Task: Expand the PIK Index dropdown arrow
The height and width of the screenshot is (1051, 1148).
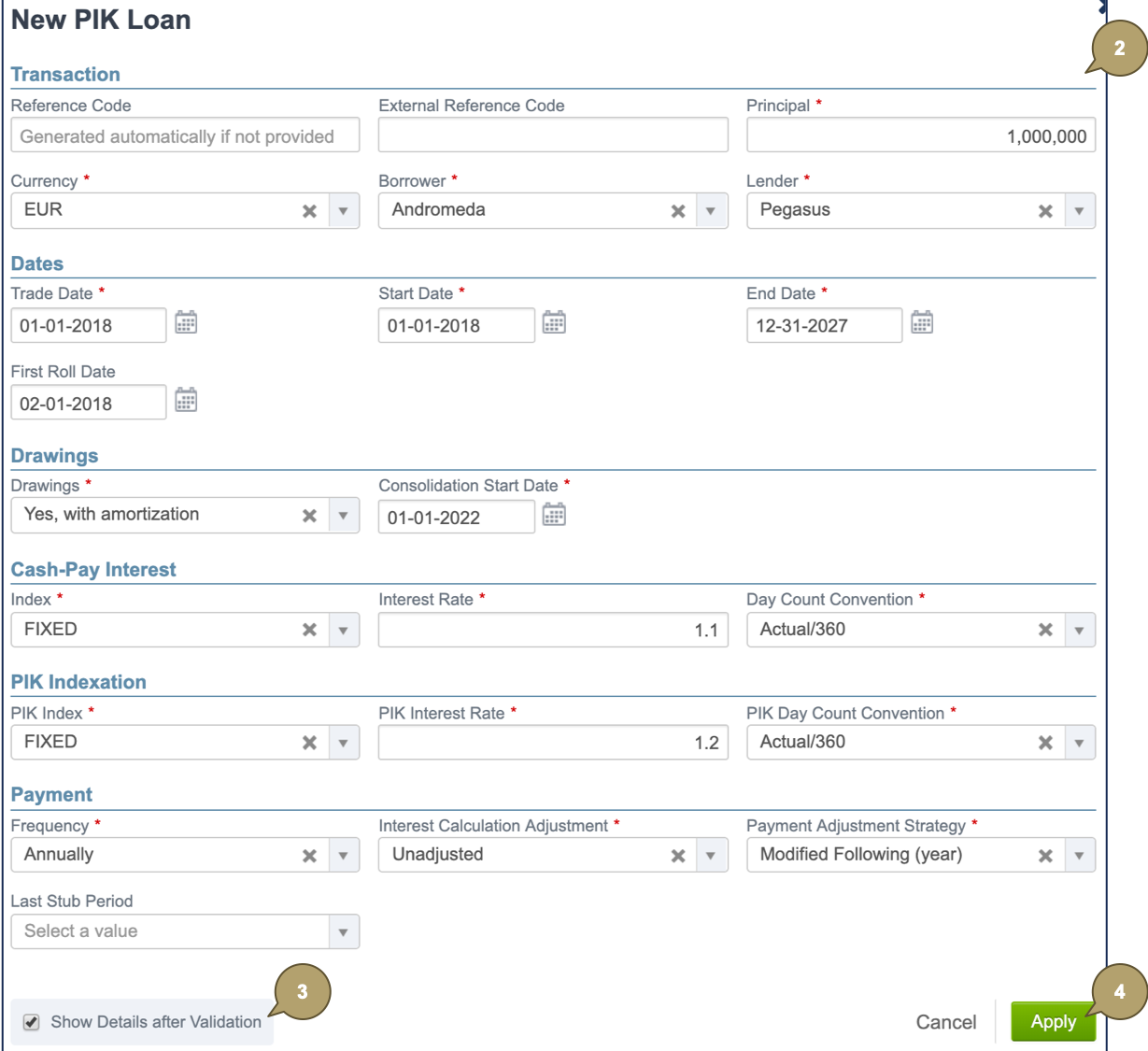Action: point(343,744)
